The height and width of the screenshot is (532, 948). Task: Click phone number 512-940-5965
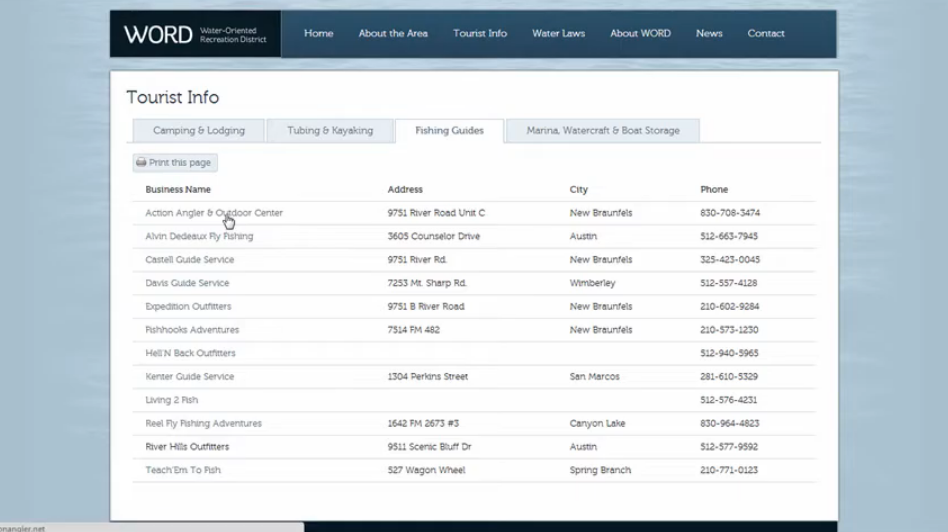pos(729,353)
